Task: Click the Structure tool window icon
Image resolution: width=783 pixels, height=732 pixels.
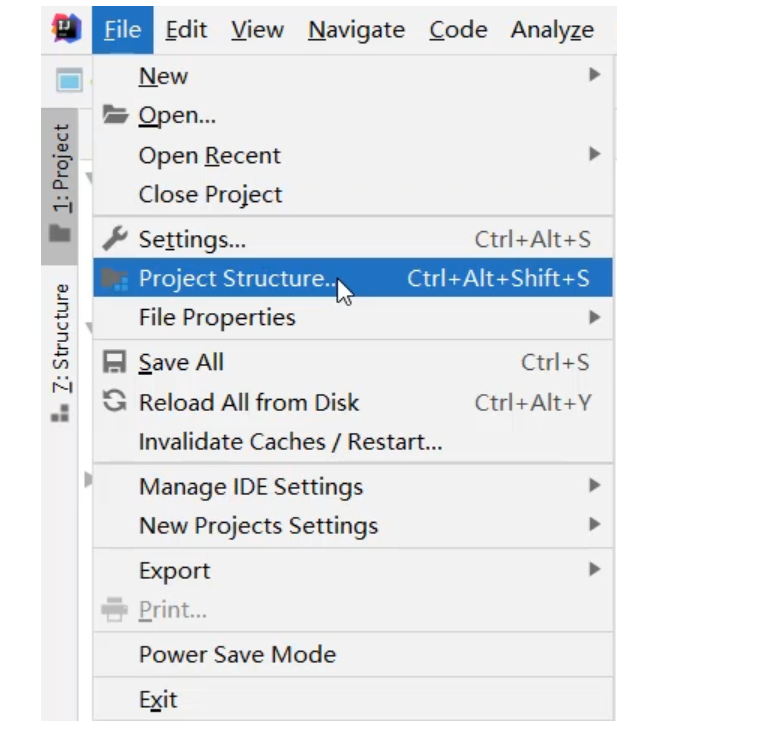Action: (60, 412)
